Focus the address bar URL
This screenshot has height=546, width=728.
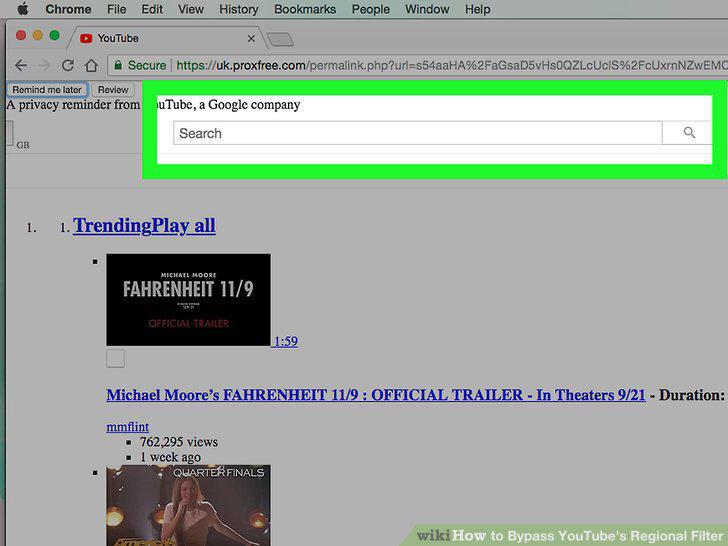(x=450, y=65)
